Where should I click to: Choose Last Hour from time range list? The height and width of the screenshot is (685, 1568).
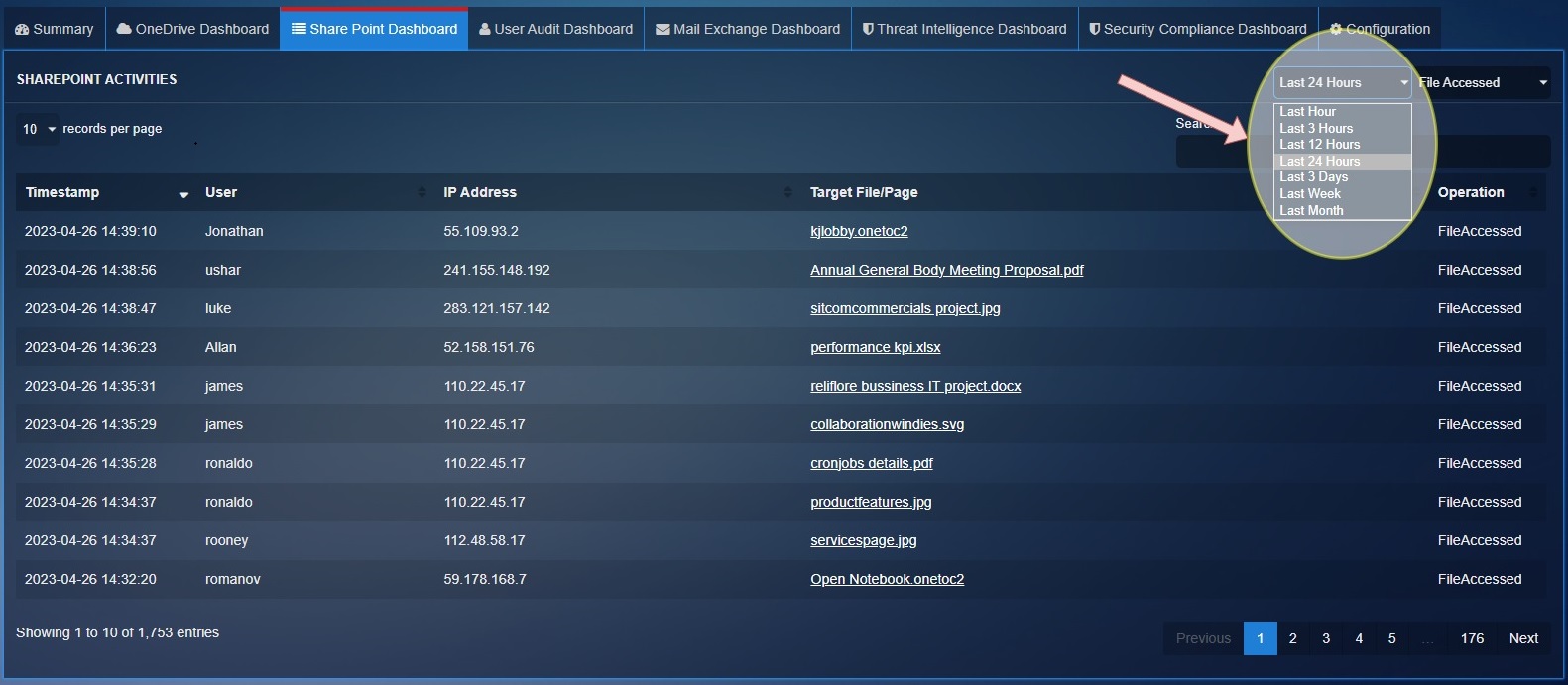pos(1343,112)
